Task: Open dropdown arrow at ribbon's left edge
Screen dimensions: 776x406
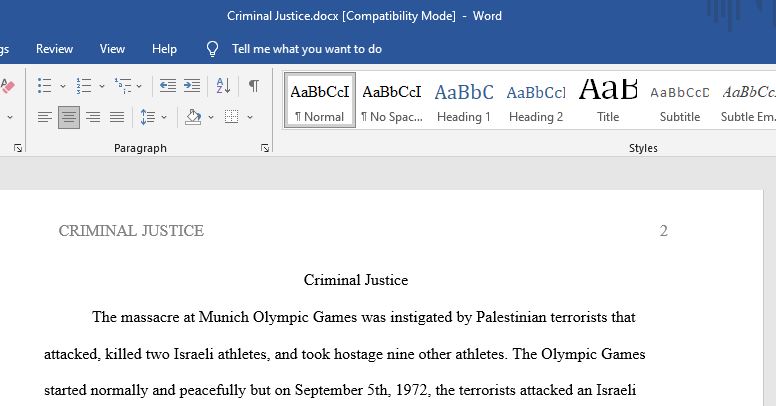Action: coord(10,117)
